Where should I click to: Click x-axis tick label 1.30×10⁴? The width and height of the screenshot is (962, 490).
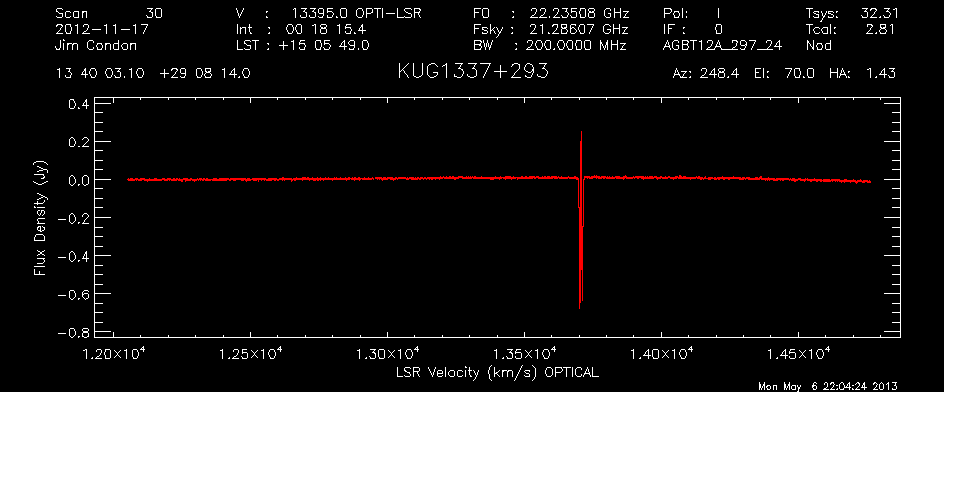pyautogui.click(x=388, y=354)
